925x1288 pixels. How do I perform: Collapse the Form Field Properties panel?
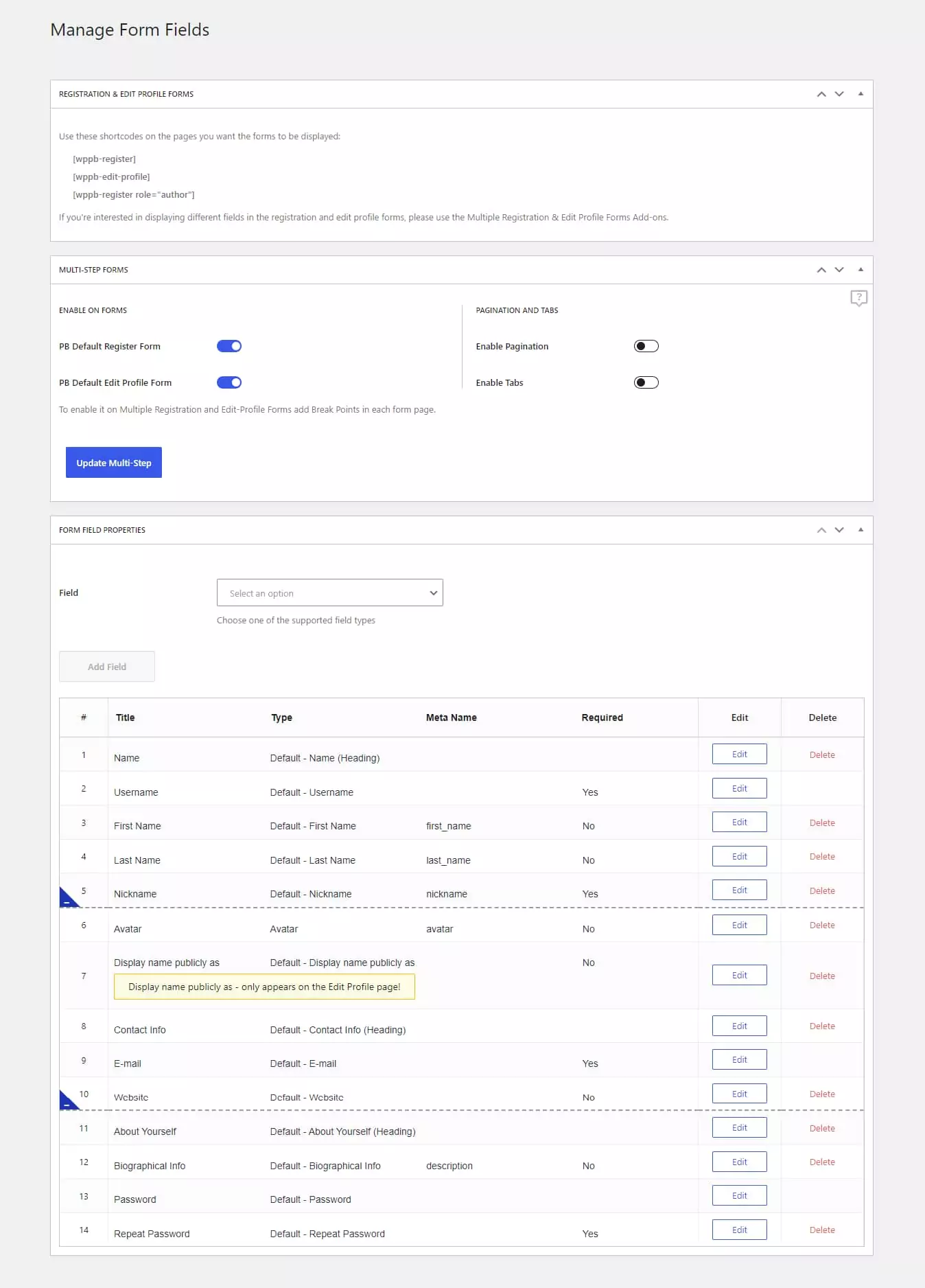(860, 530)
